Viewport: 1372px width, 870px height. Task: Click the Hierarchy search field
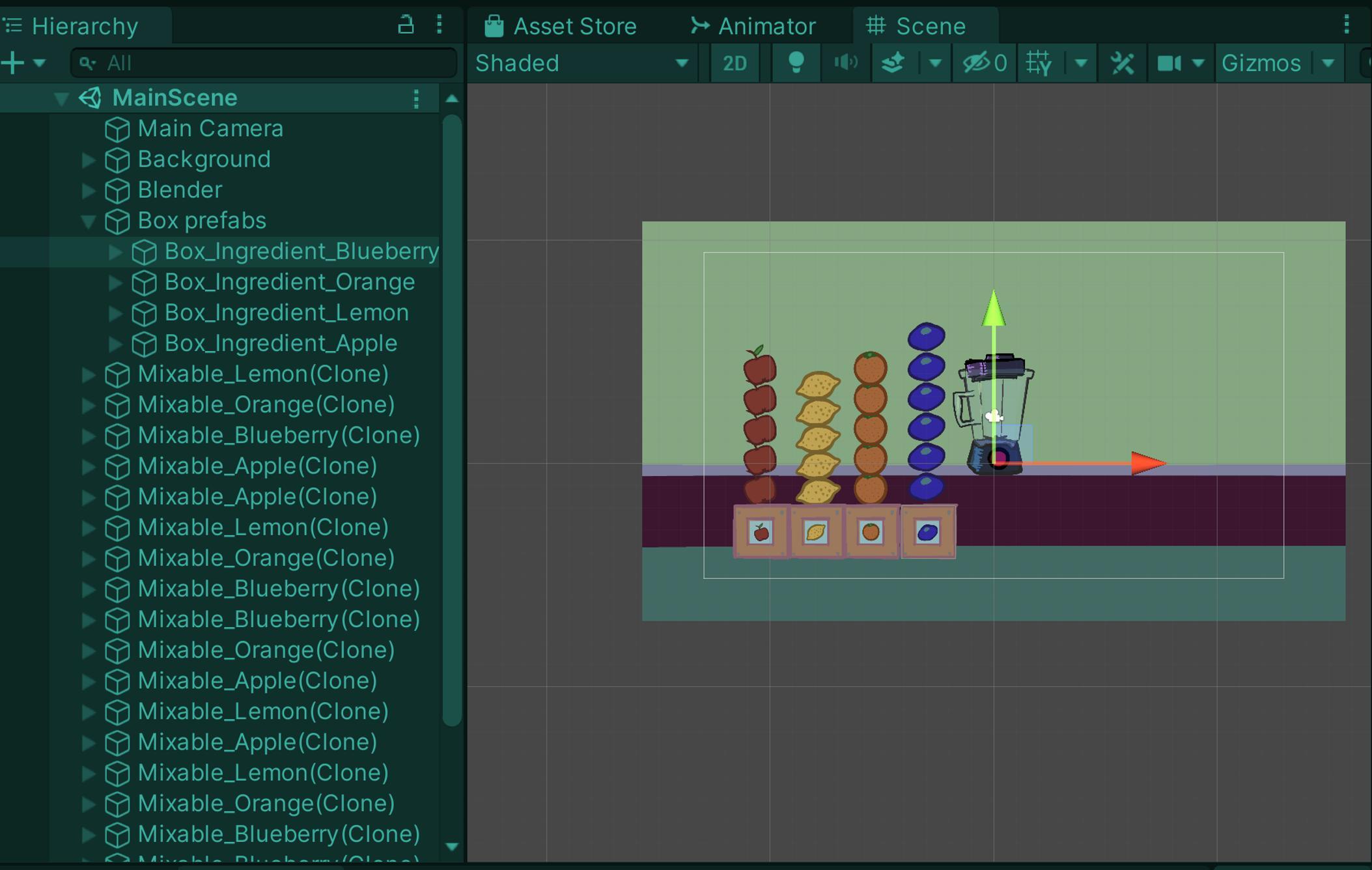[260, 63]
